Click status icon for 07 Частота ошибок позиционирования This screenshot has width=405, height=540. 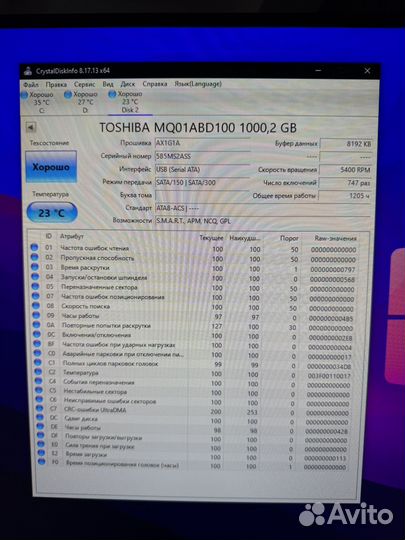coord(36,295)
